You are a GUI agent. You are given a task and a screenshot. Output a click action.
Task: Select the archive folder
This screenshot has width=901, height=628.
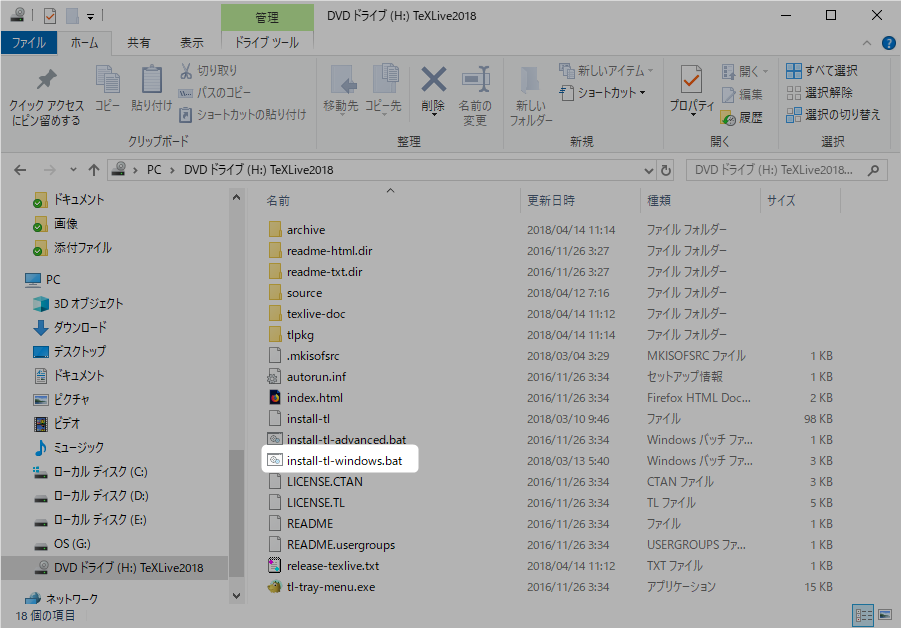coord(297,230)
